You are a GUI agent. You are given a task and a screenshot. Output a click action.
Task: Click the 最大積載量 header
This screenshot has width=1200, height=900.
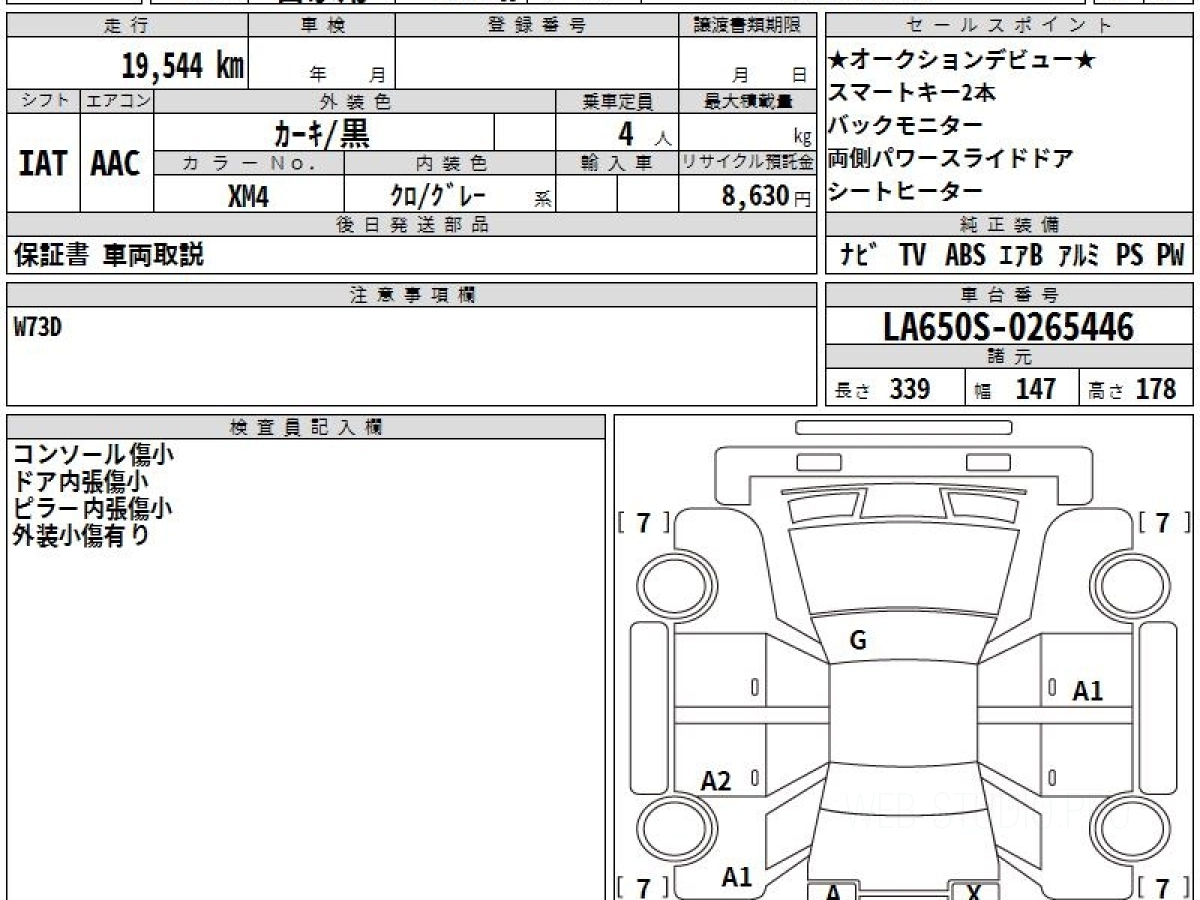click(x=747, y=101)
